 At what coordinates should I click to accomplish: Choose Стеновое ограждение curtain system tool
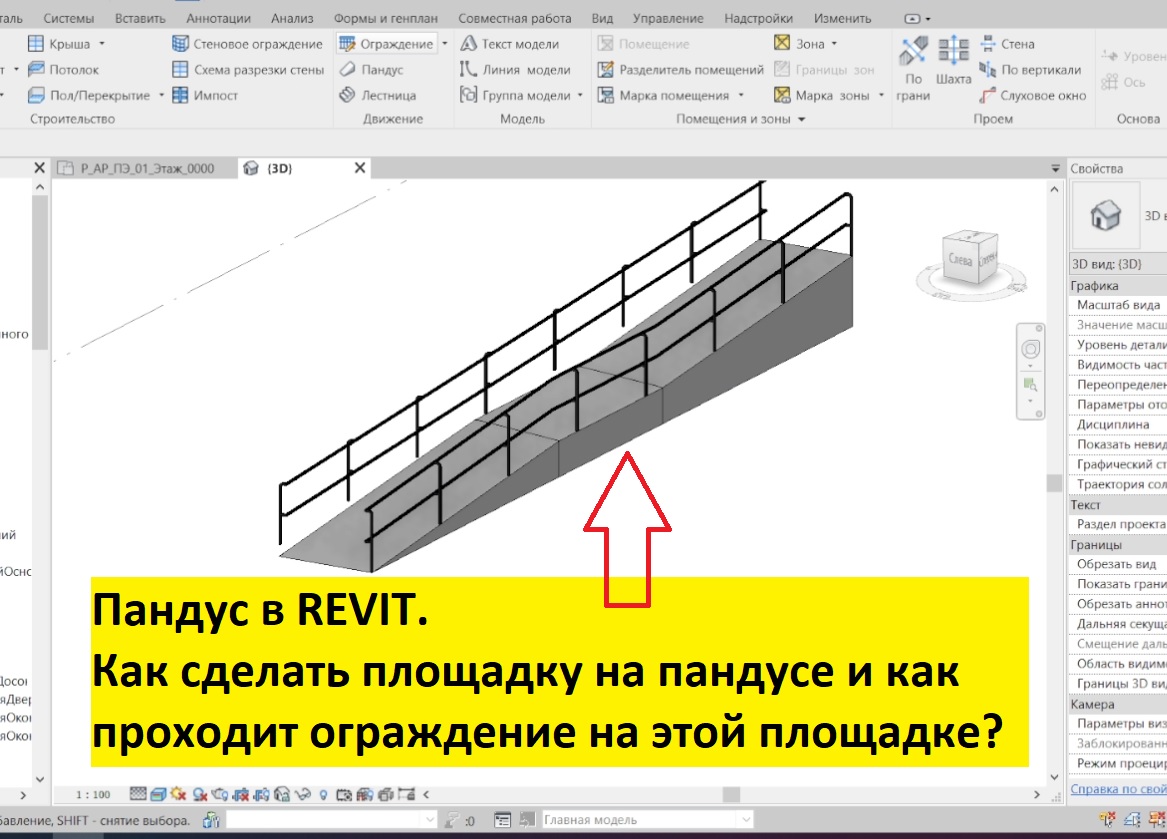(x=247, y=44)
